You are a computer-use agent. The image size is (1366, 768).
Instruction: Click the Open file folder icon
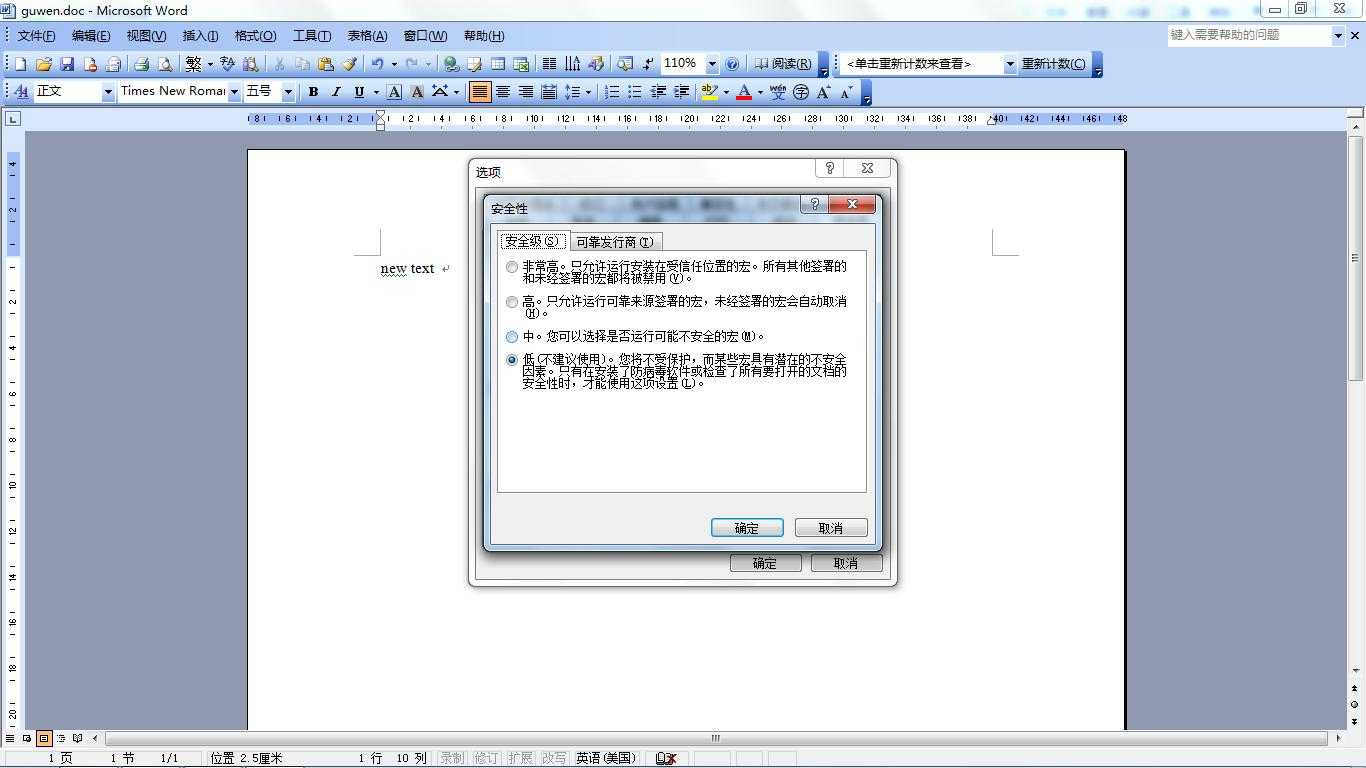tap(44, 64)
